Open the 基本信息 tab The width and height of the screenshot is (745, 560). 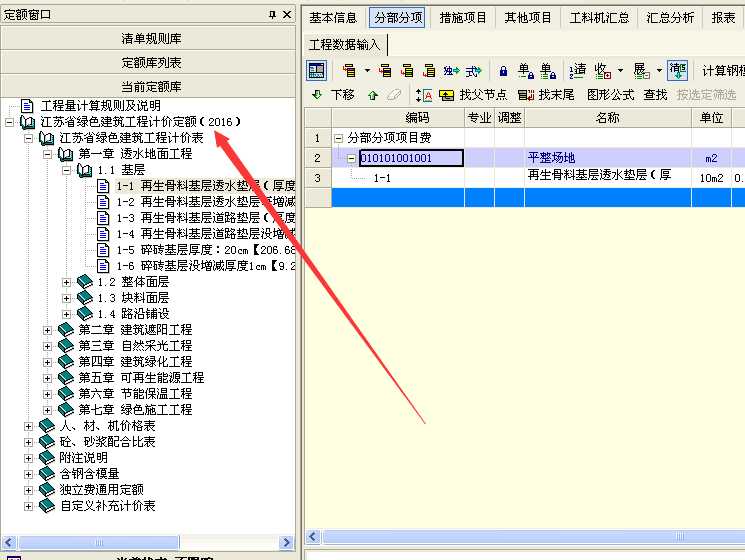[x=333, y=18]
